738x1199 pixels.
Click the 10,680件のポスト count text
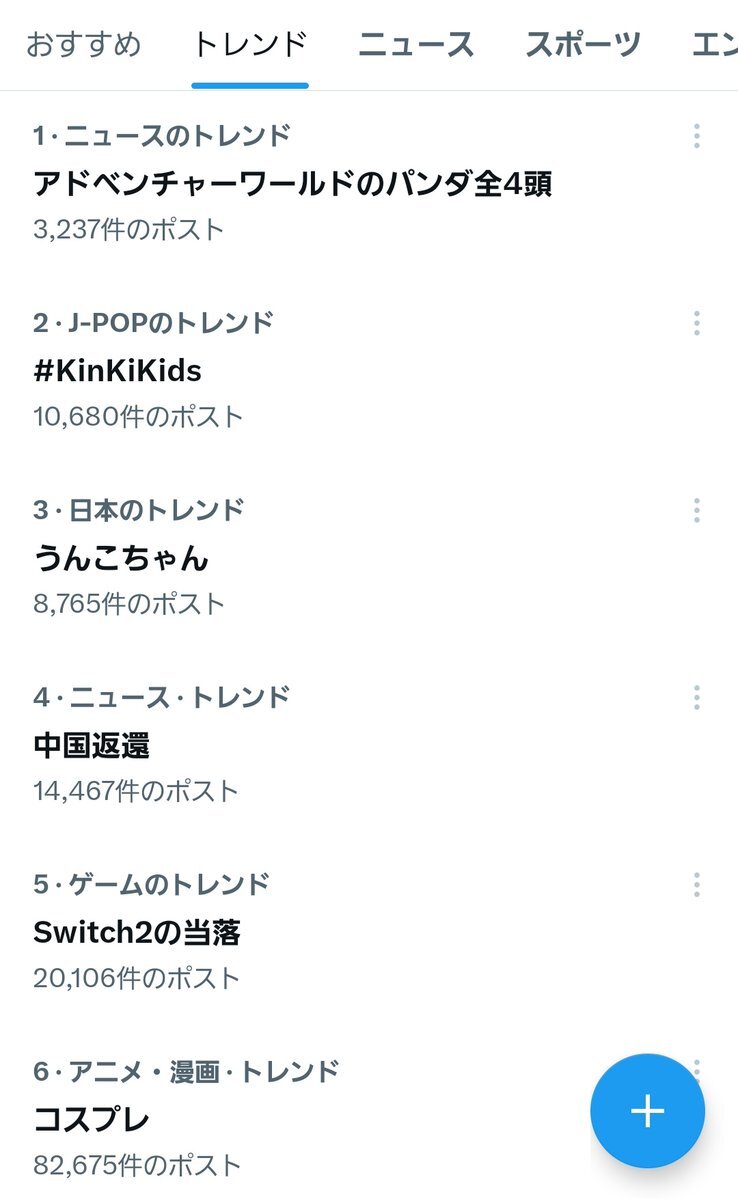point(138,416)
